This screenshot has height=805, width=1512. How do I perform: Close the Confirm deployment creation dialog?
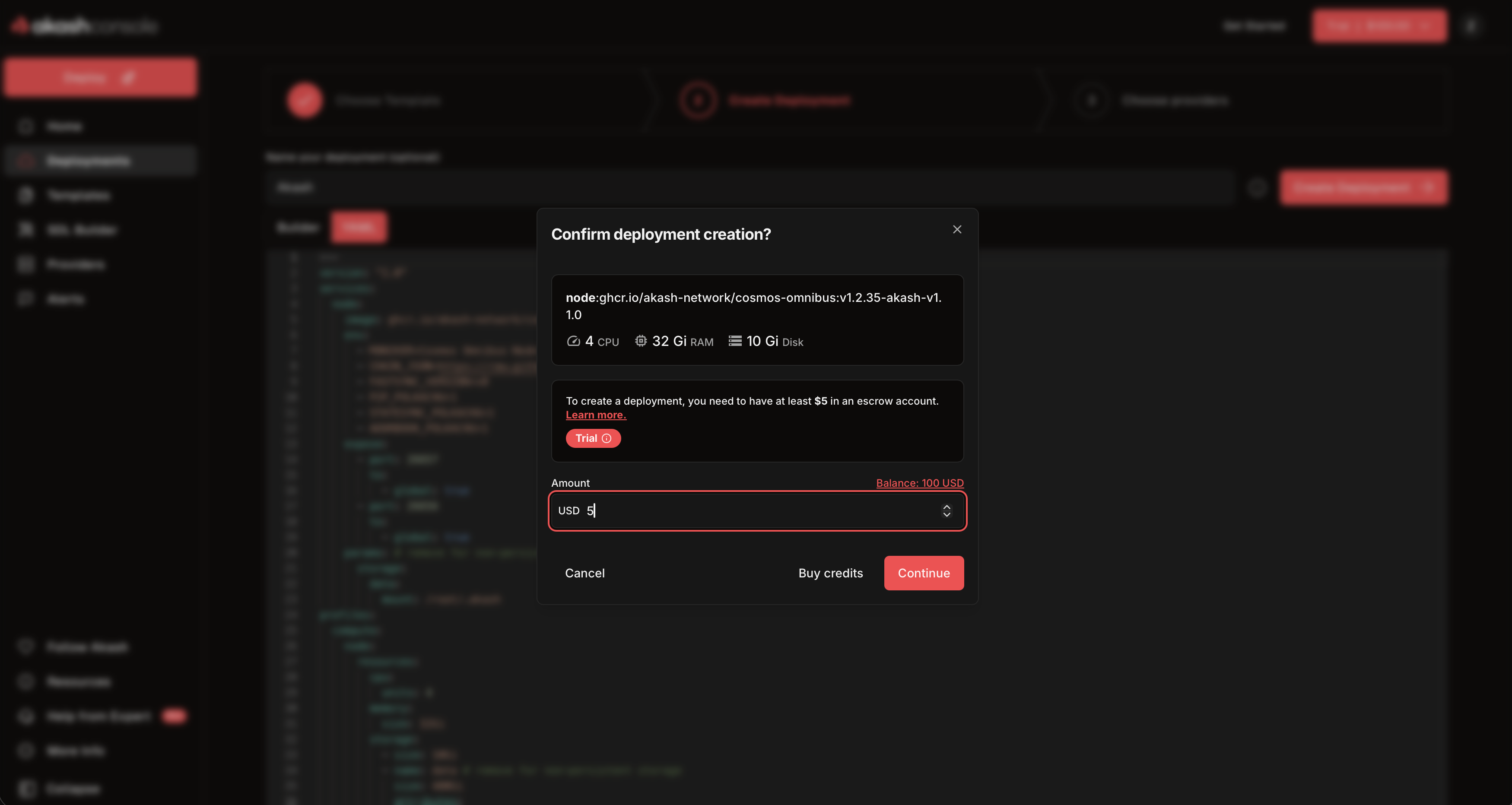tap(957, 229)
